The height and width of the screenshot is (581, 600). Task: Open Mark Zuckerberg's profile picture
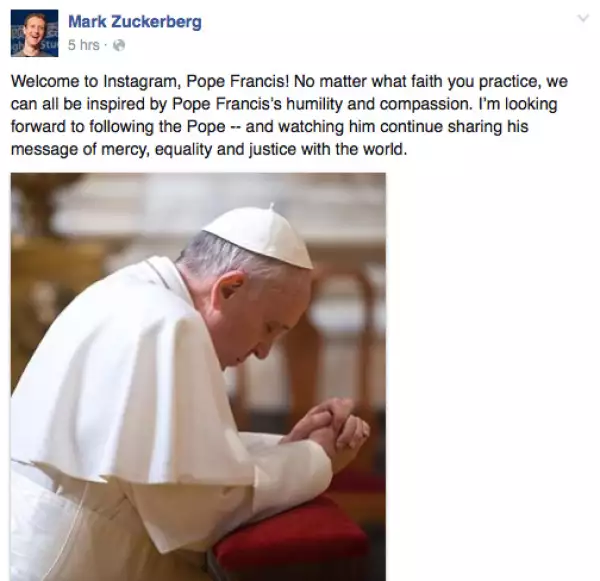pos(34,33)
